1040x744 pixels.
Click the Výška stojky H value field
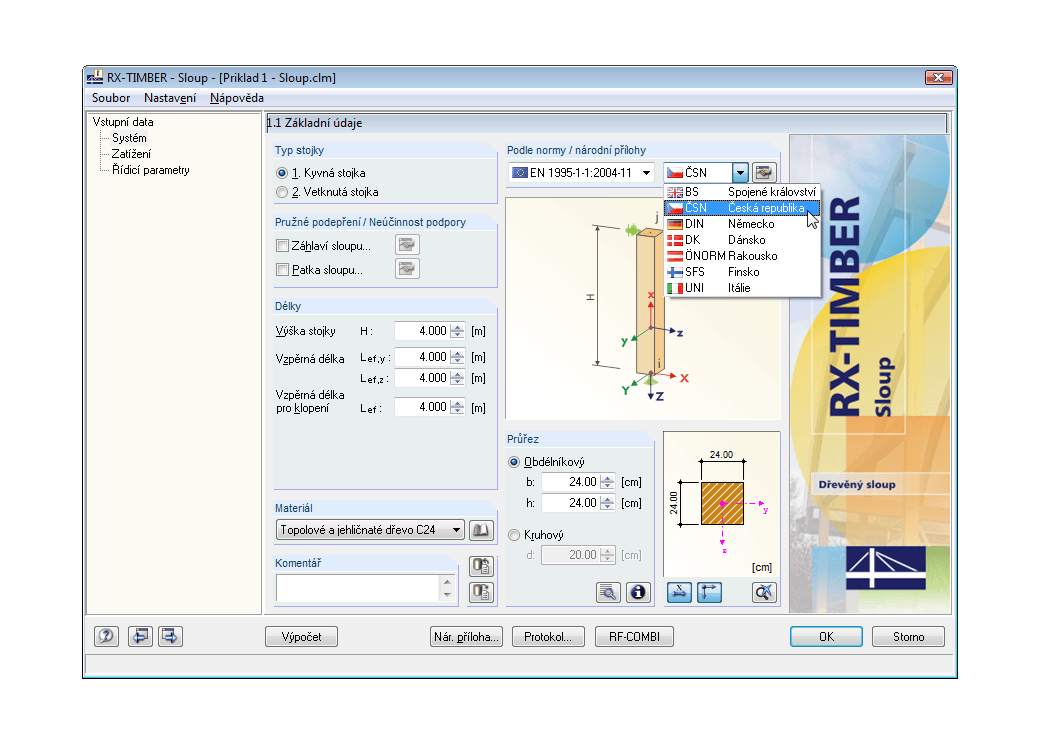[422, 331]
